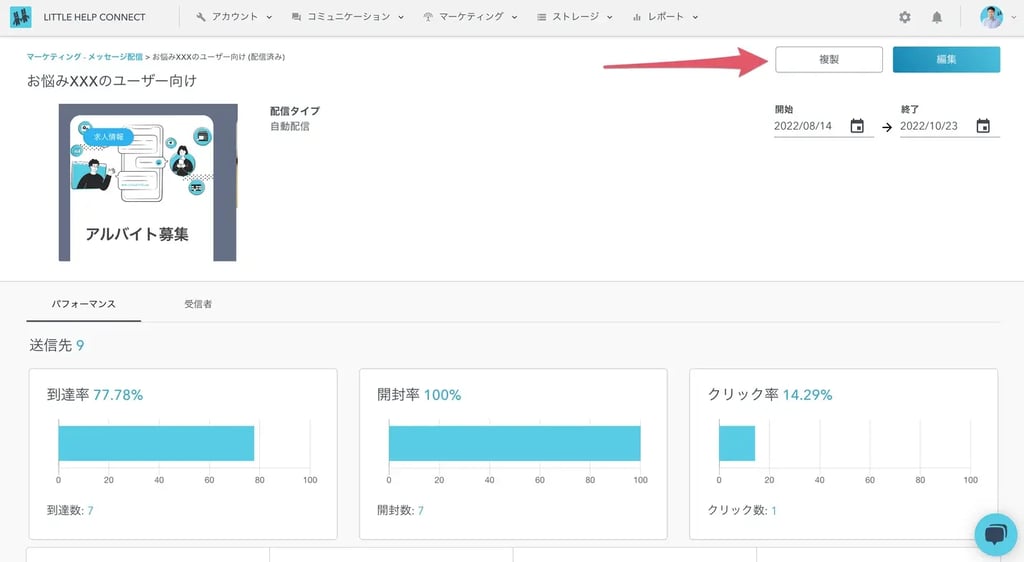This screenshot has height=562, width=1024.
Task: Open the start date calendar icon
Action: click(857, 126)
